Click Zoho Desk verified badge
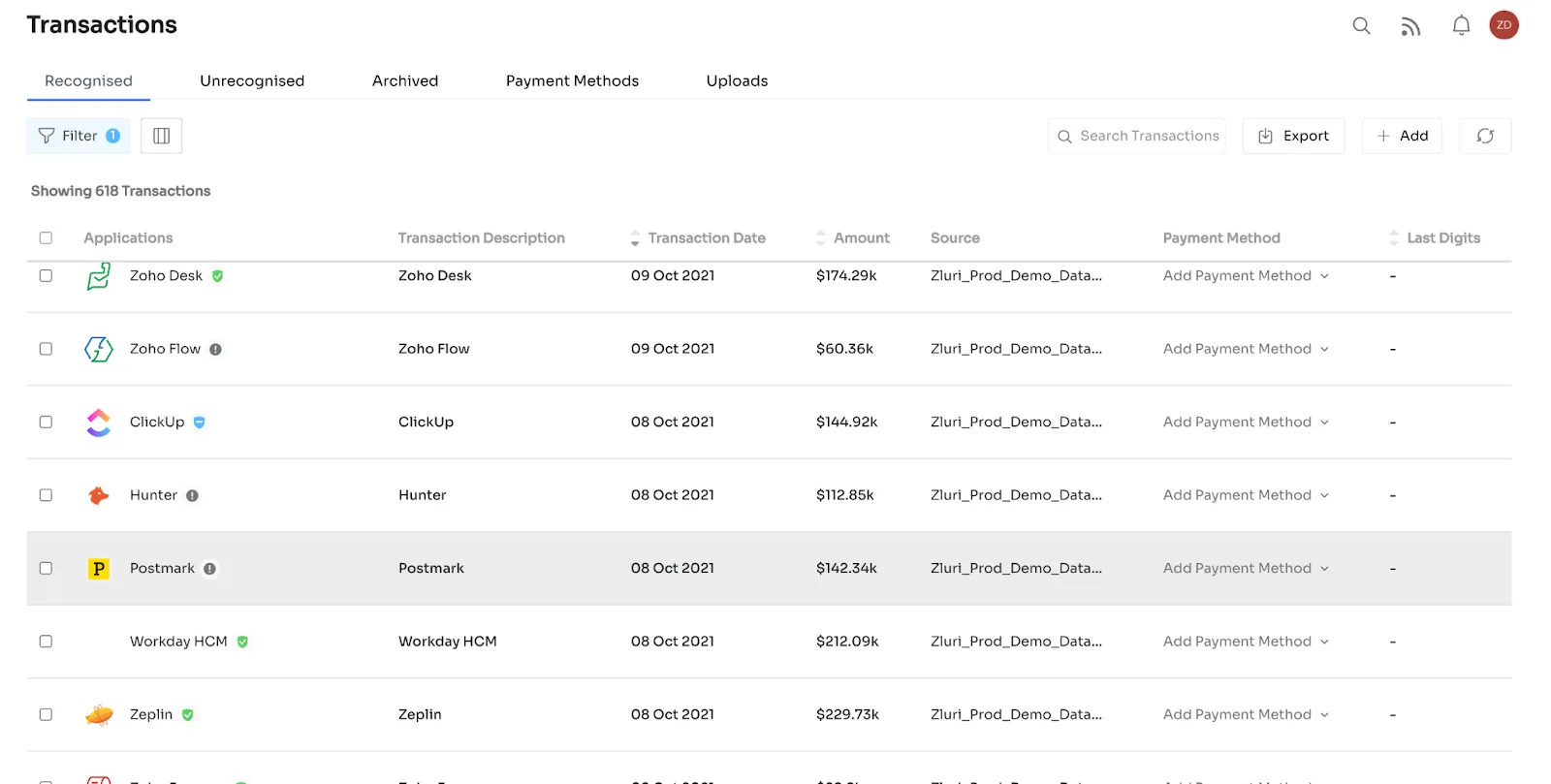The height and width of the screenshot is (784, 1551). pos(218,276)
